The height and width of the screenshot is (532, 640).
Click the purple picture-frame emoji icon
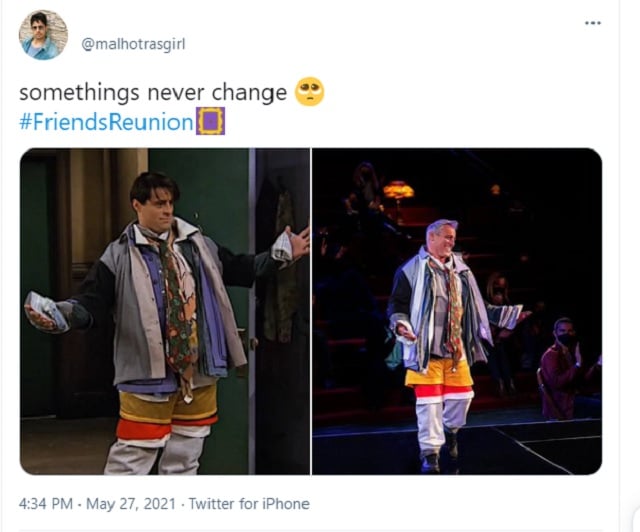[211, 121]
